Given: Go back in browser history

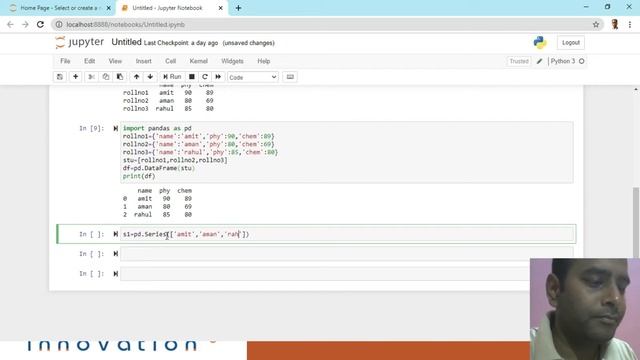Looking at the screenshot, I should (x=10, y=24).
